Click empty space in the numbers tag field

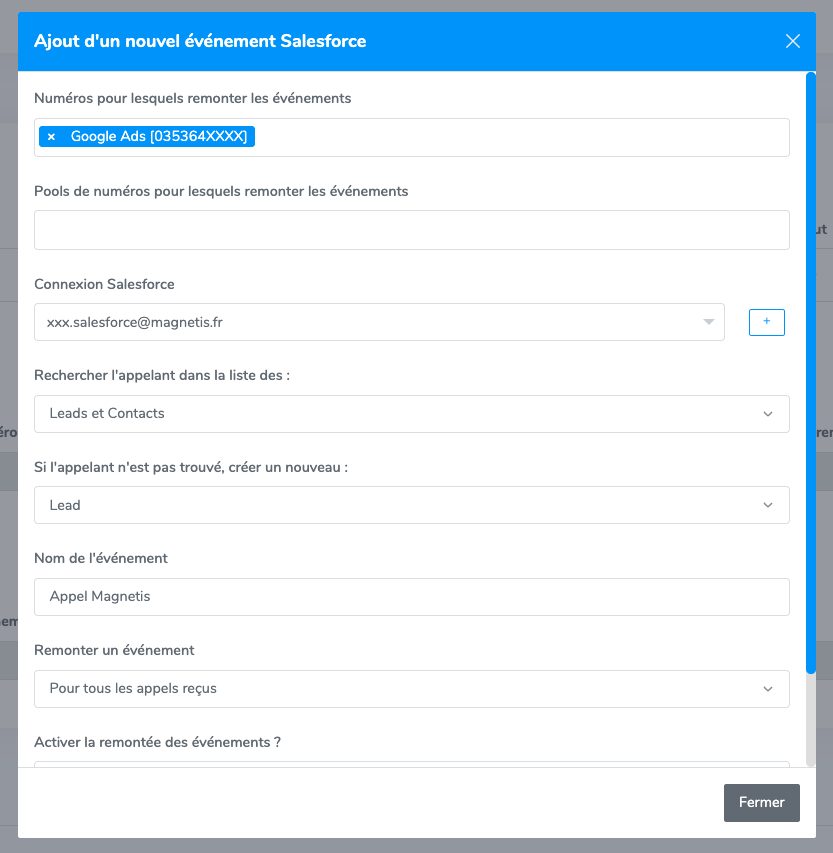(520, 138)
